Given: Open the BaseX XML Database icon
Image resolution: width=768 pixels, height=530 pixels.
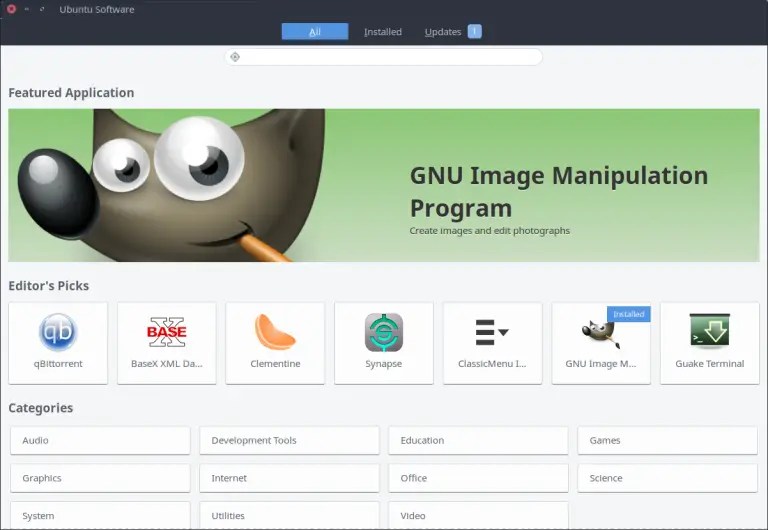Looking at the screenshot, I should 167,332.
